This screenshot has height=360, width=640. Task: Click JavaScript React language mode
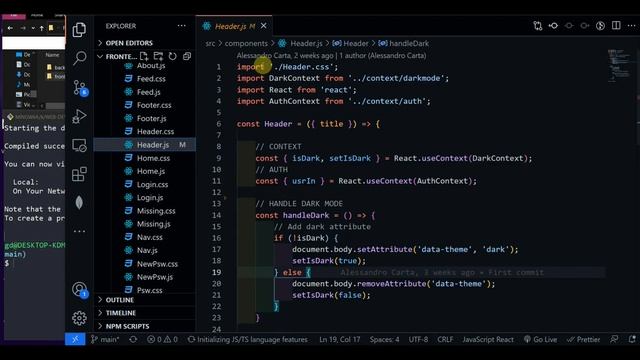pos(488,339)
